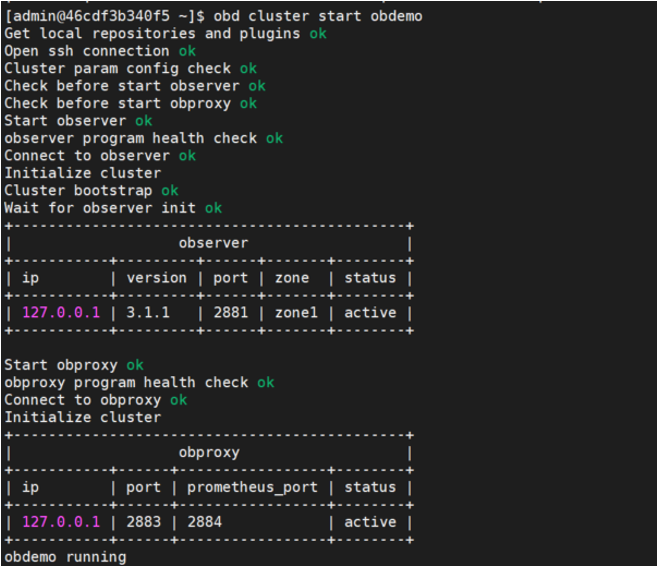Click the obproxy table active status

pyautogui.click(x=370, y=522)
